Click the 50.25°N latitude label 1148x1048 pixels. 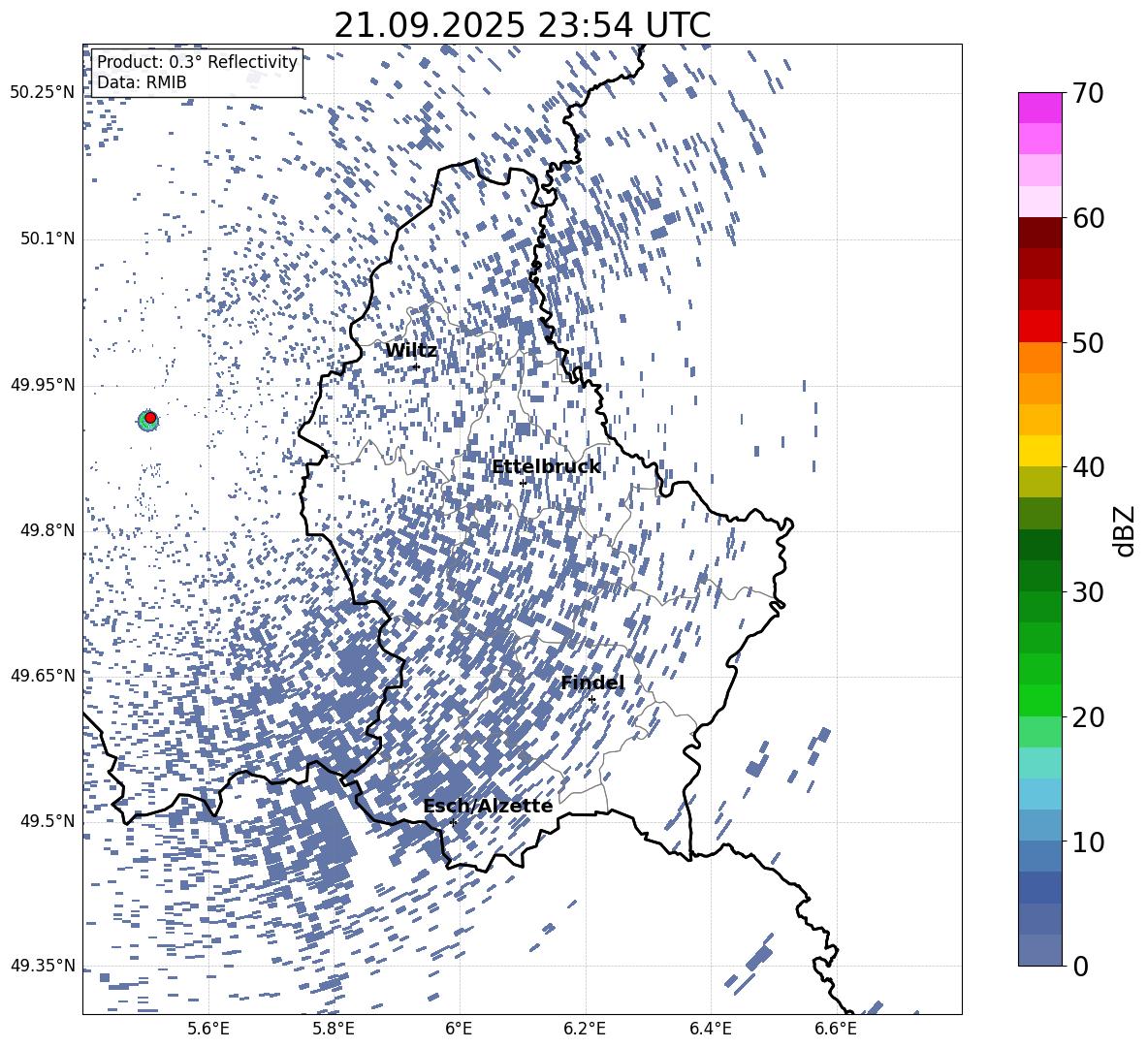coord(43,93)
